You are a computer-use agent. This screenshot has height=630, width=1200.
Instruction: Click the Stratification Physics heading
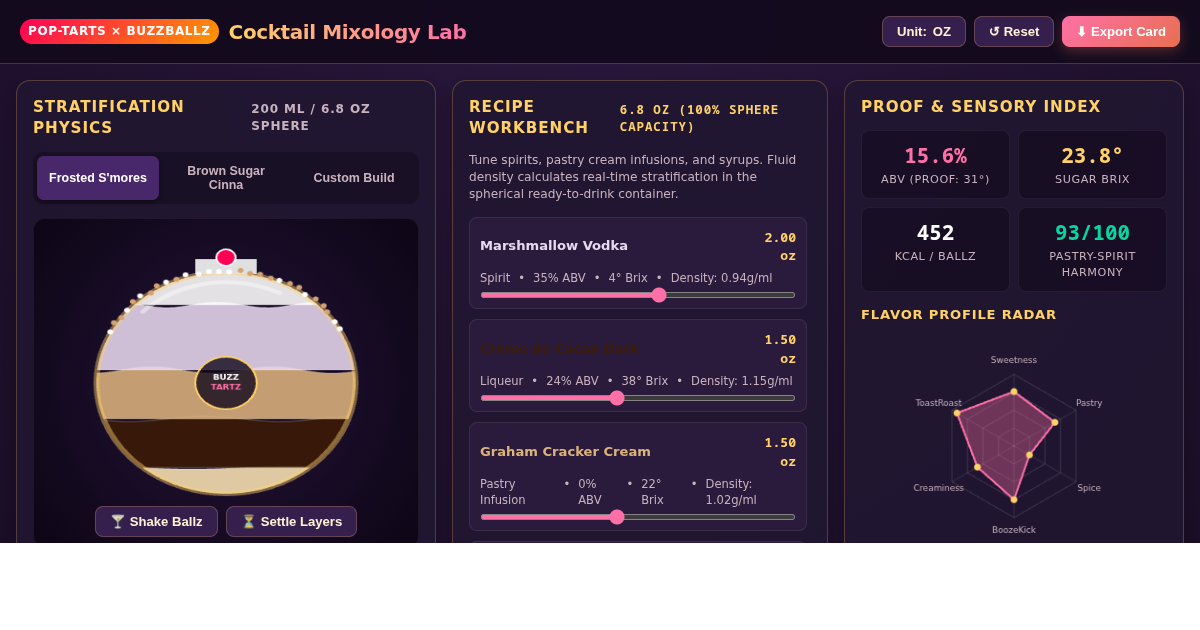coord(109,117)
